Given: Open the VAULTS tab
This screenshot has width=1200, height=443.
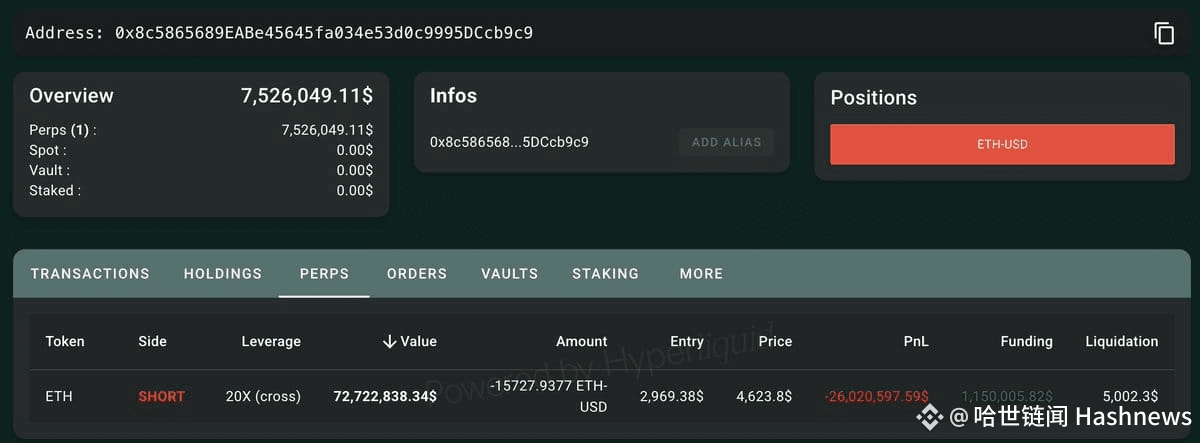Looking at the screenshot, I should (509, 273).
